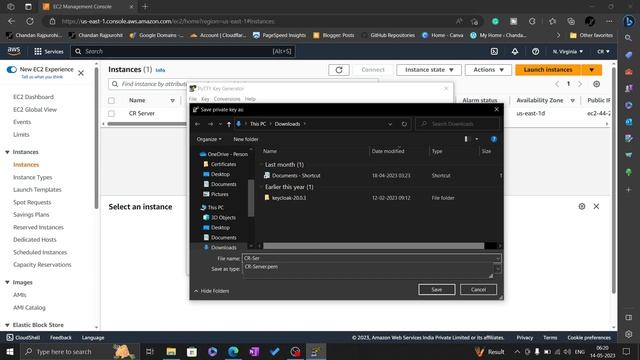640x360 pixels.
Task: Open Select an instance panel settings gear
Action: [x=582, y=207]
